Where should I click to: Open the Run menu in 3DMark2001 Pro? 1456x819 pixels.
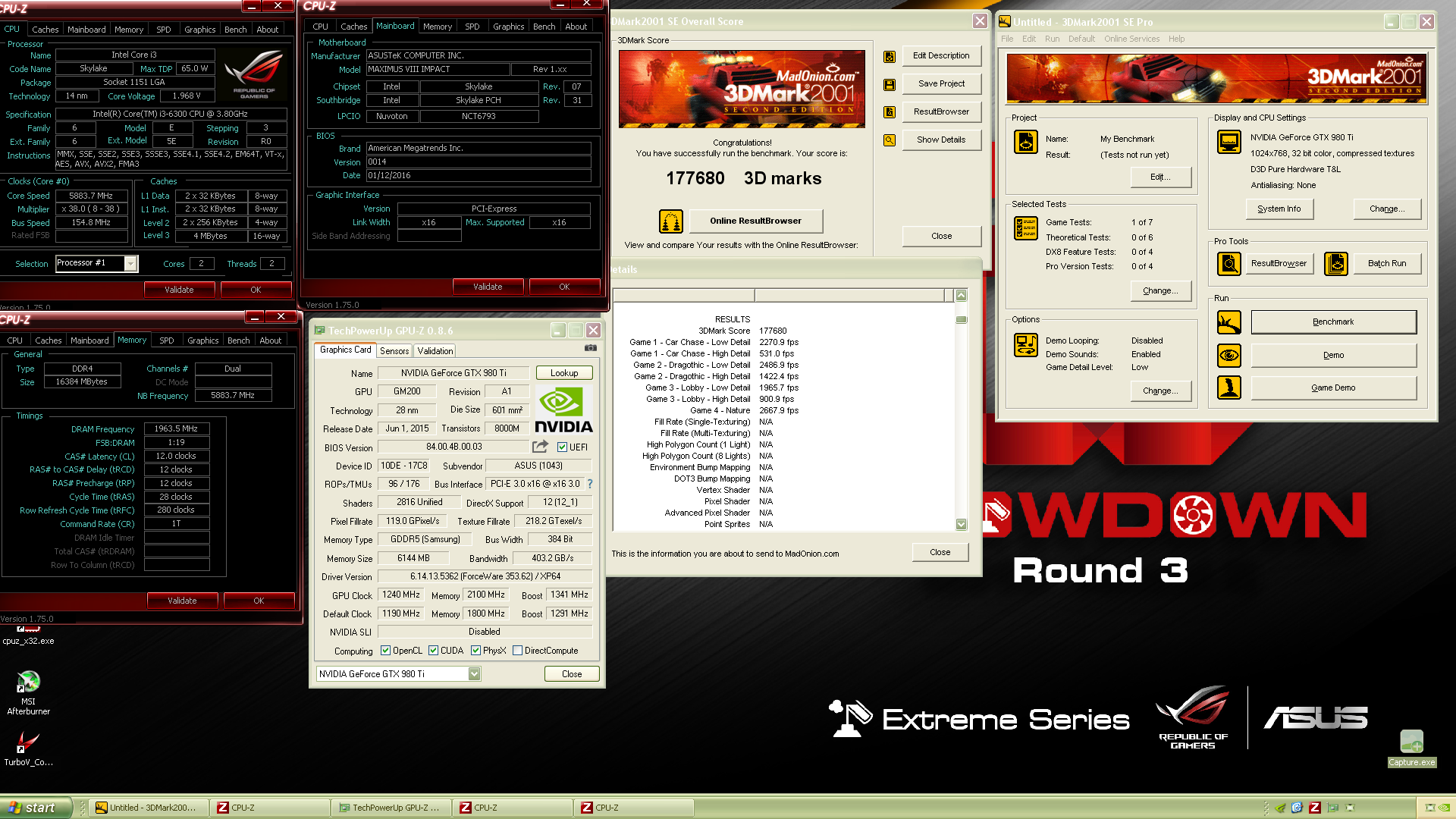pyautogui.click(x=1052, y=39)
